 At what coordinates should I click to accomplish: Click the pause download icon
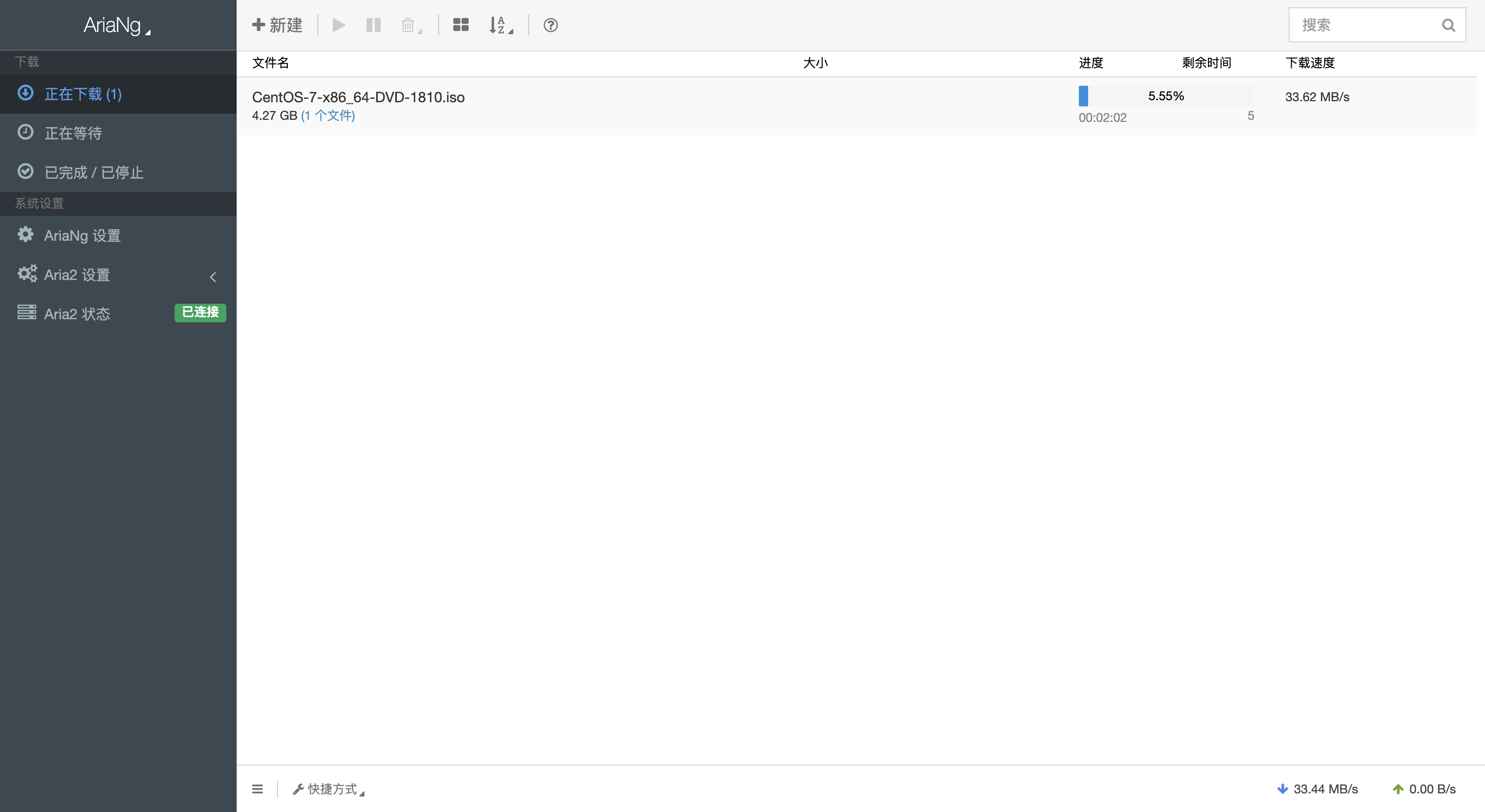pyautogui.click(x=373, y=25)
